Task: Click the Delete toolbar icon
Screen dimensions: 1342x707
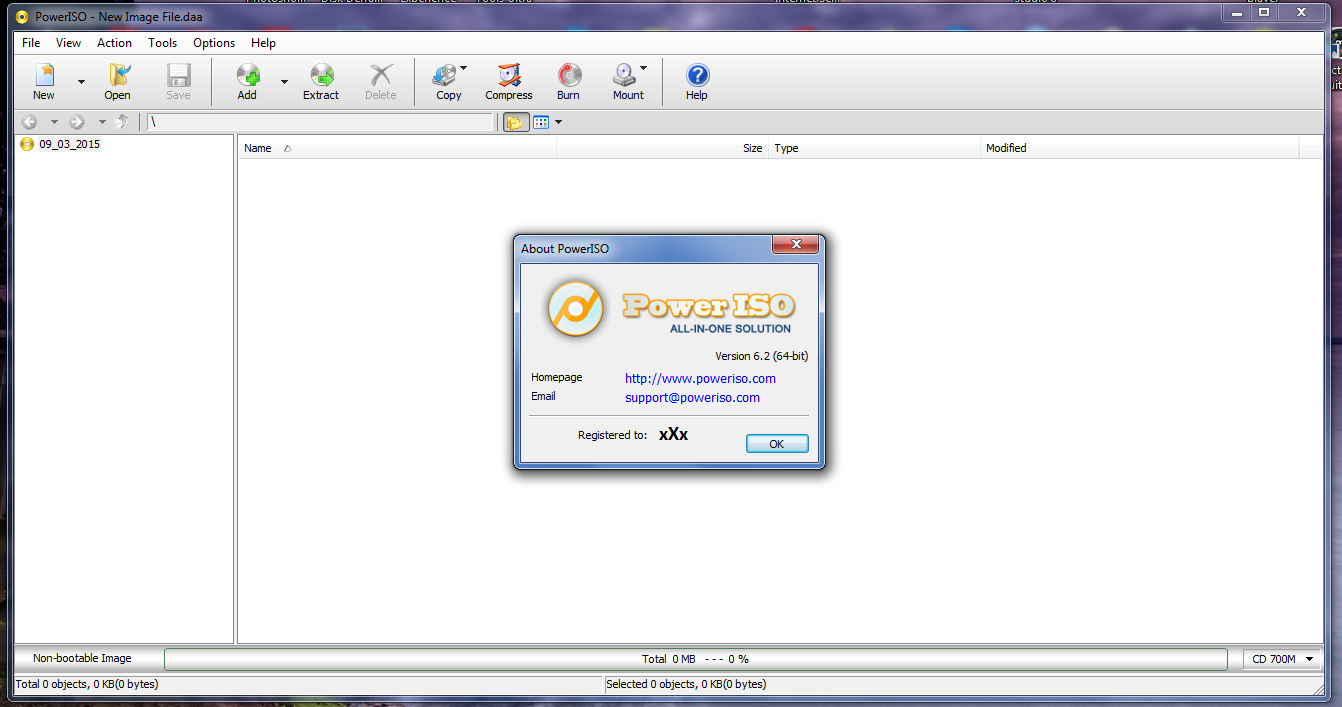Action: click(x=381, y=81)
